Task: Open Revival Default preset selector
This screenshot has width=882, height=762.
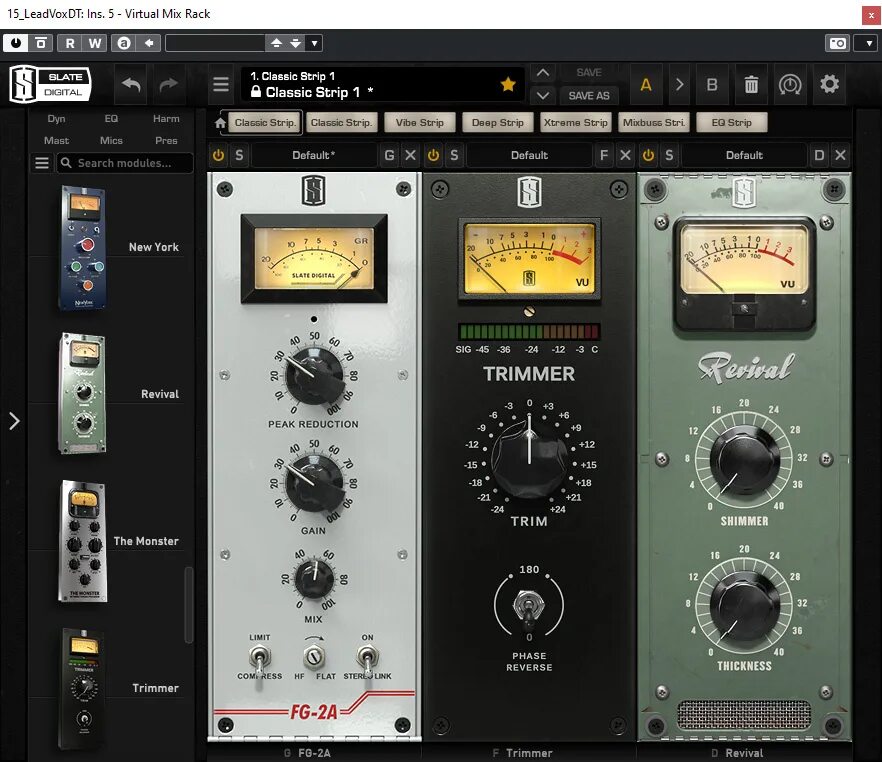Action: click(744, 155)
